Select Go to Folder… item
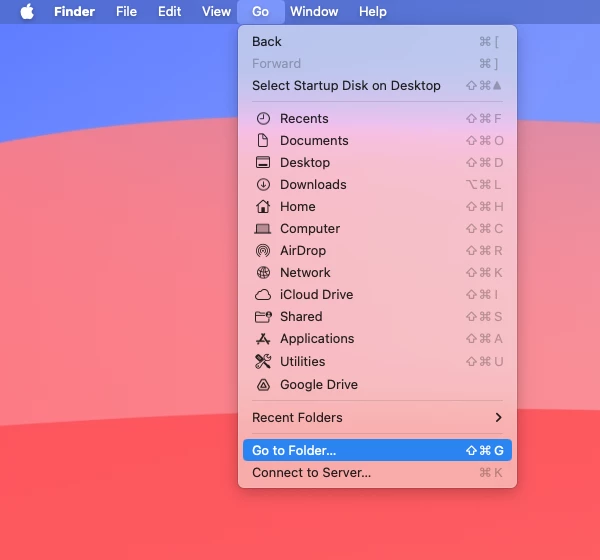Screen dimensions: 600x560 (377, 450)
